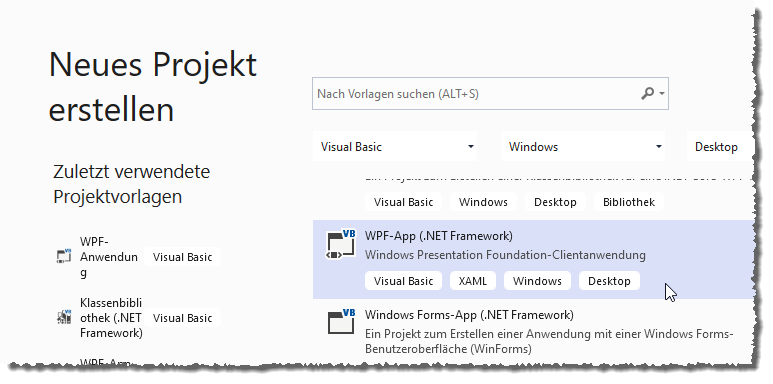773x384 pixels.
Task: Open the Windows platform dropdown
Action: (583, 146)
